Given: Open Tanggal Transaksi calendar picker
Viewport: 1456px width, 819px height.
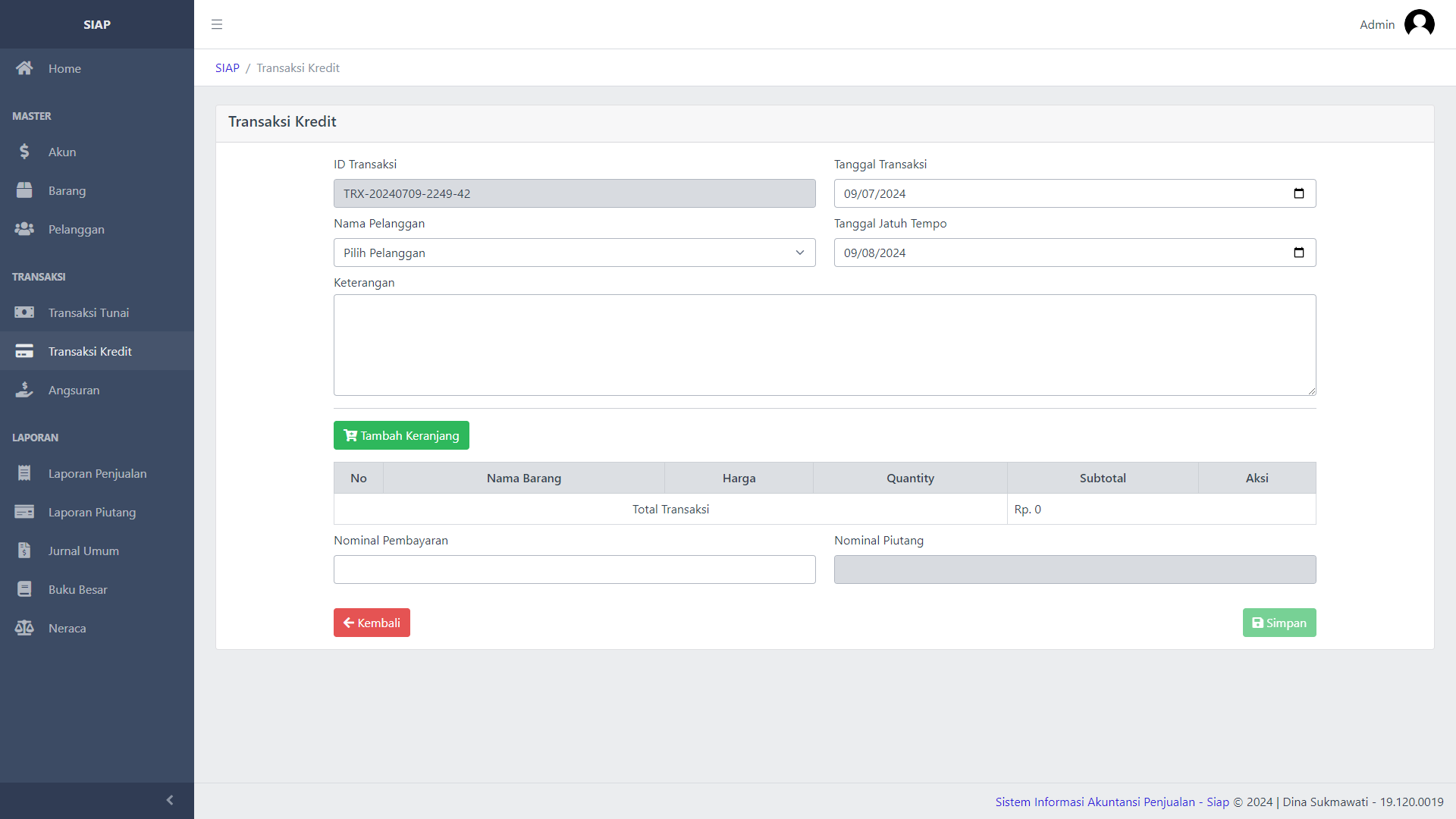Looking at the screenshot, I should click(x=1298, y=193).
